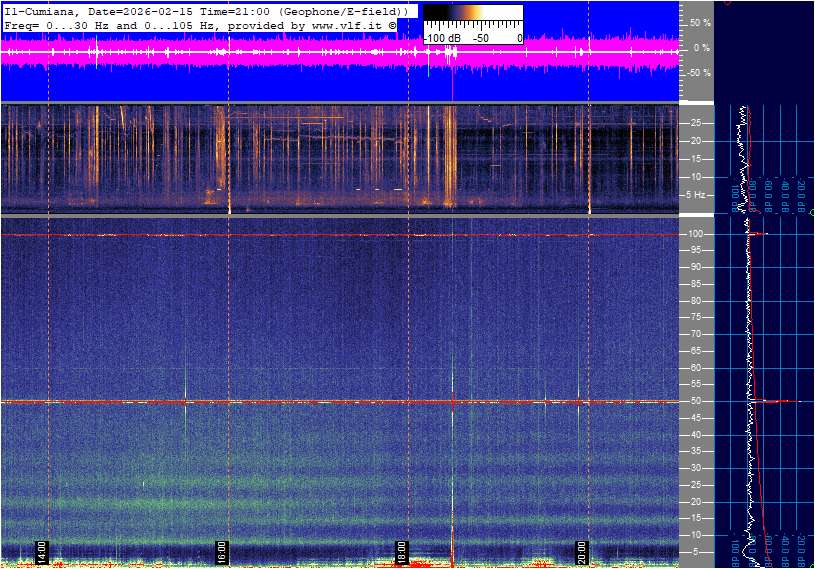This screenshot has width=815, height=569.
Task: Click the 25 Hz label on upper axis
Action: [x=697, y=123]
